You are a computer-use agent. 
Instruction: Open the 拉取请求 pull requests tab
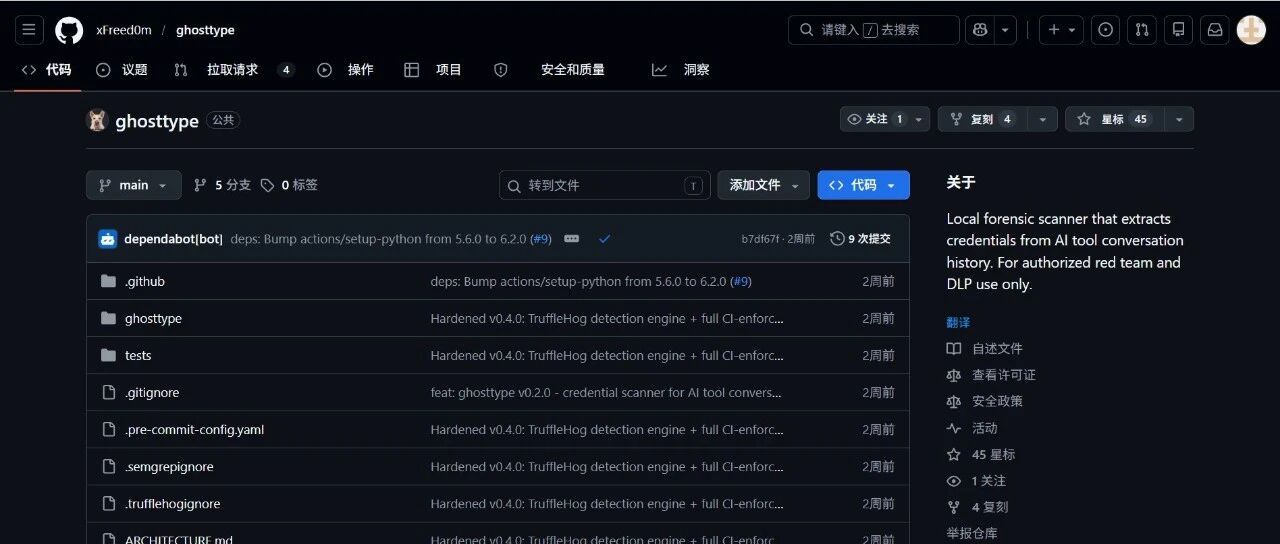234,70
